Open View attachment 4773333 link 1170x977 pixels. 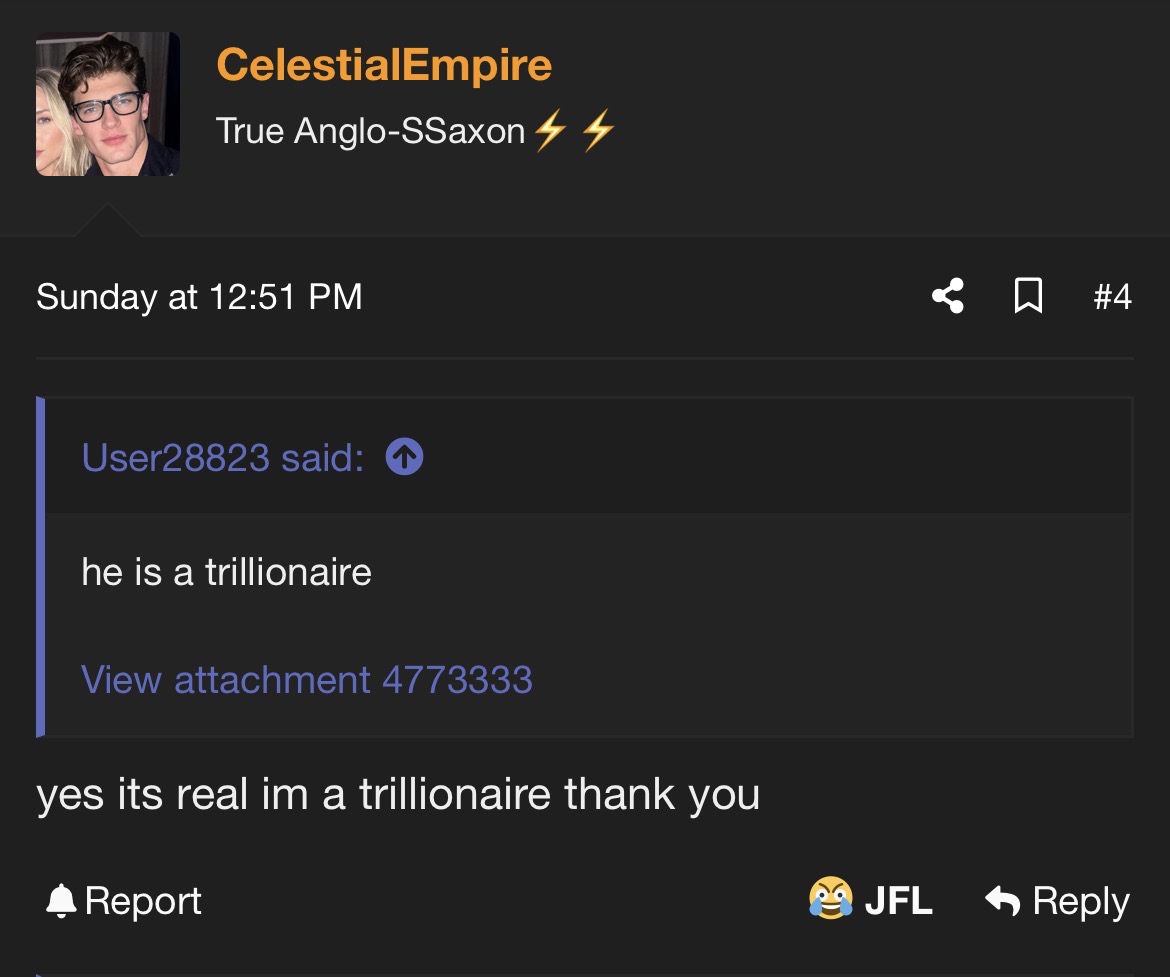(x=306, y=680)
